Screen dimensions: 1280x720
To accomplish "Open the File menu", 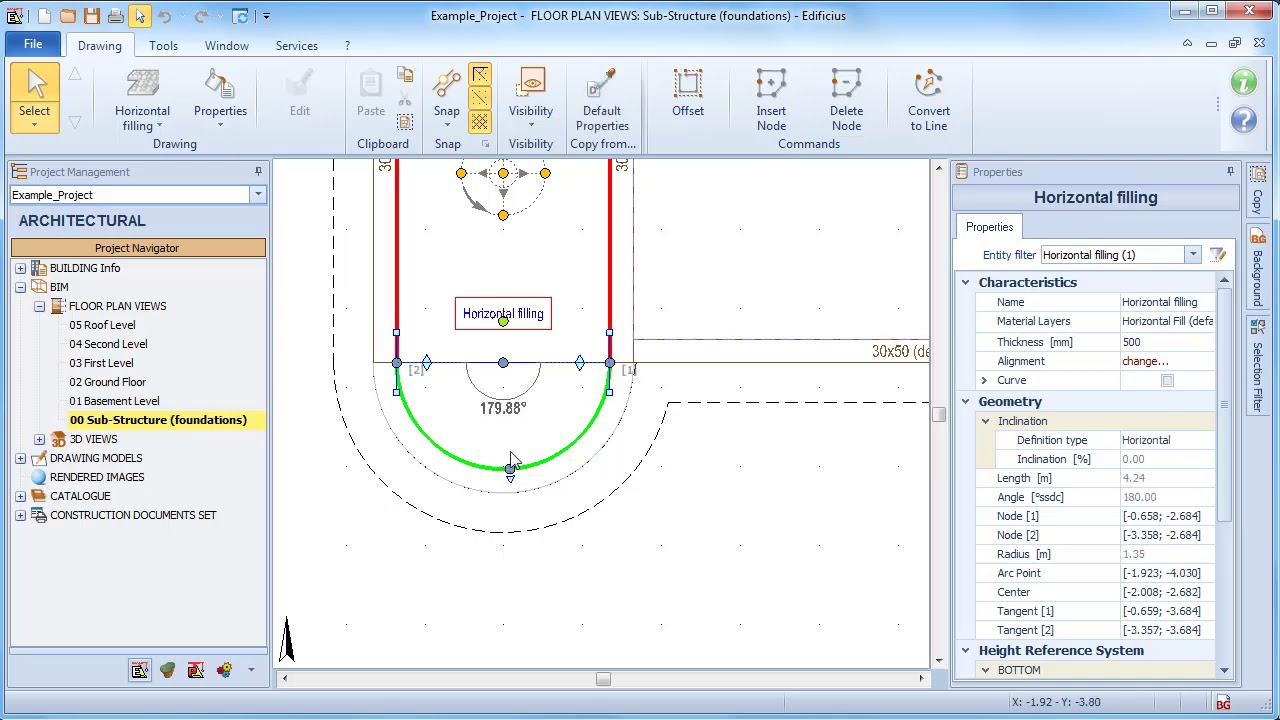I will (x=33, y=45).
